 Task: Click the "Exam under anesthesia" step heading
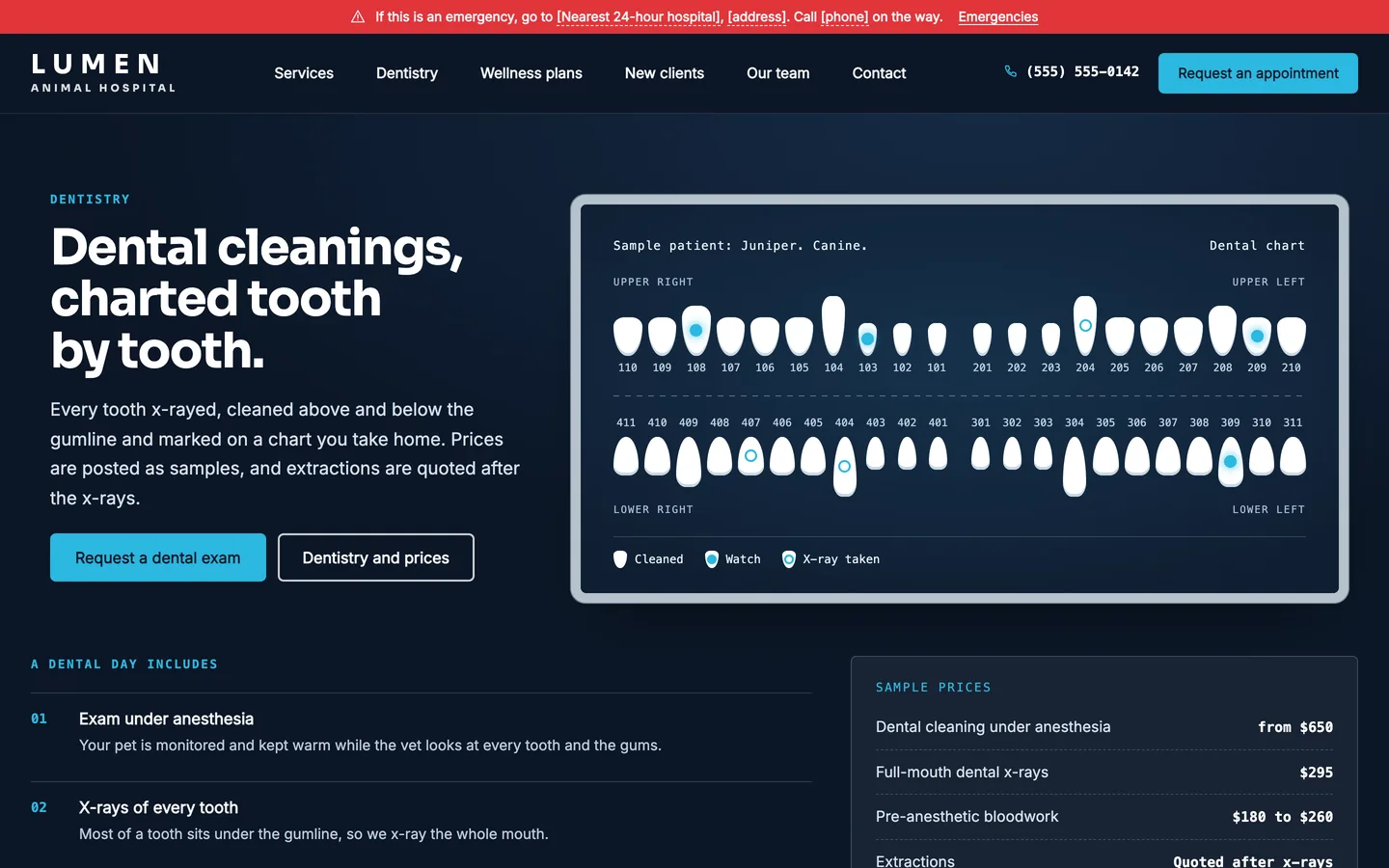[166, 719]
